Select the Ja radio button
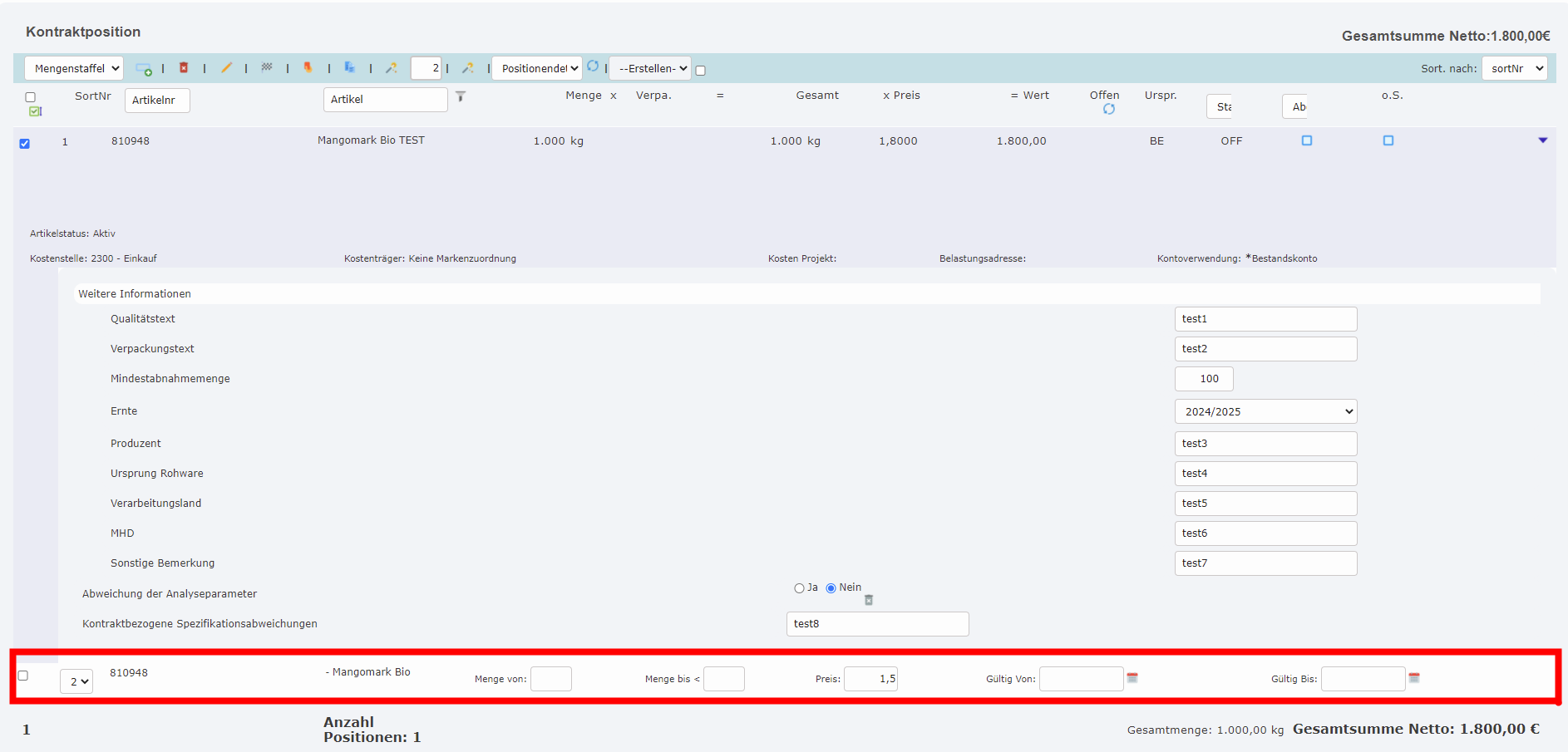This screenshot has width=1568, height=752. (799, 588)
